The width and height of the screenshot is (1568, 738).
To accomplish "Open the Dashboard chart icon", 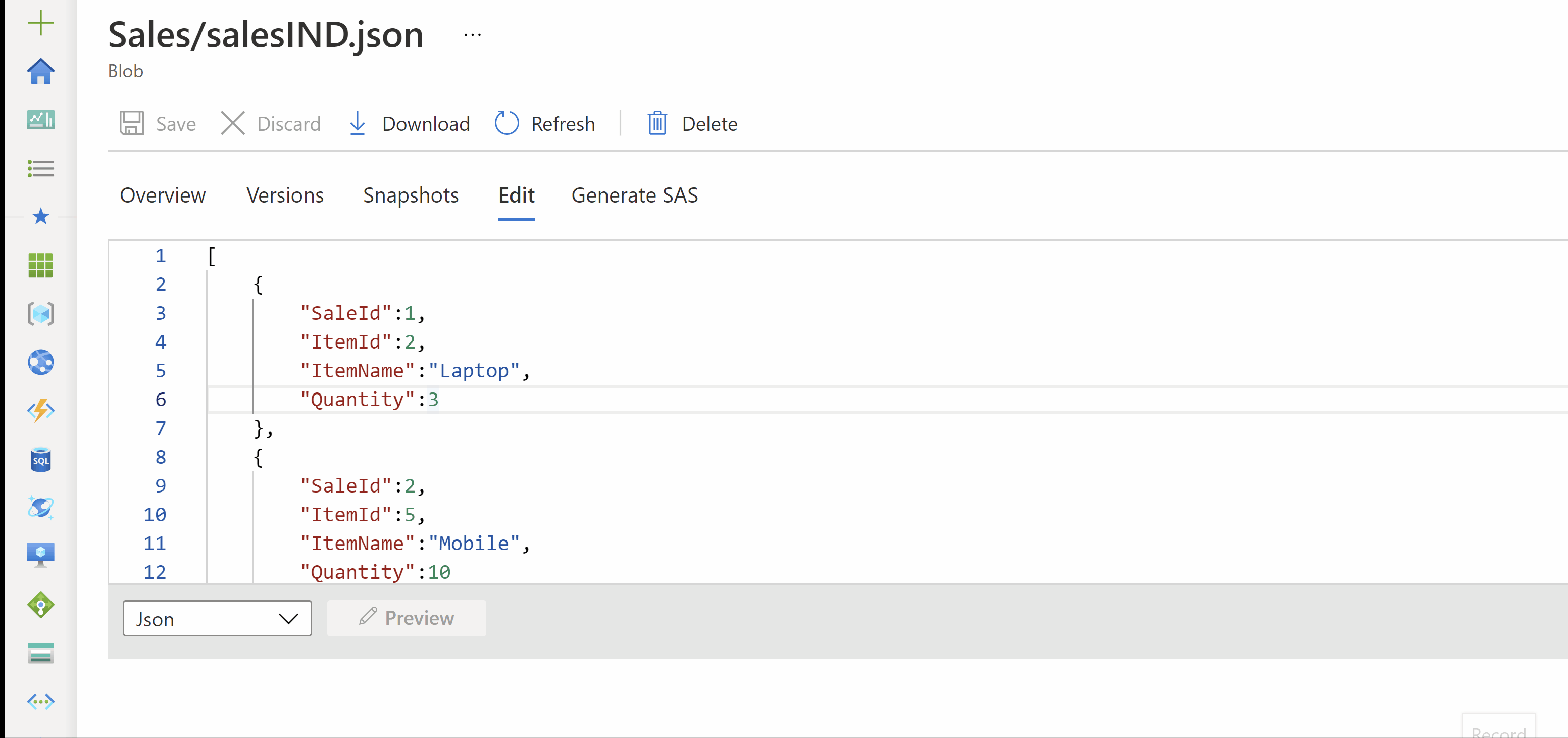I will click(x=41, y=120).
